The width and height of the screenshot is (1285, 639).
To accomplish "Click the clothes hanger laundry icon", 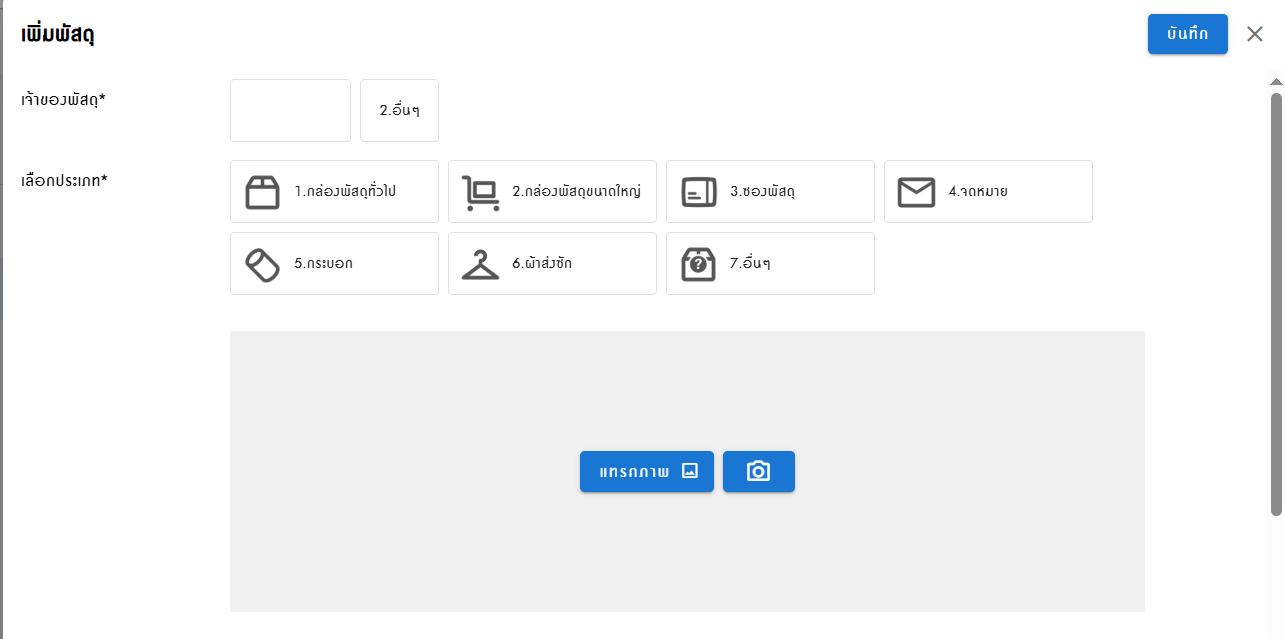I will click(x=480, y=264).
